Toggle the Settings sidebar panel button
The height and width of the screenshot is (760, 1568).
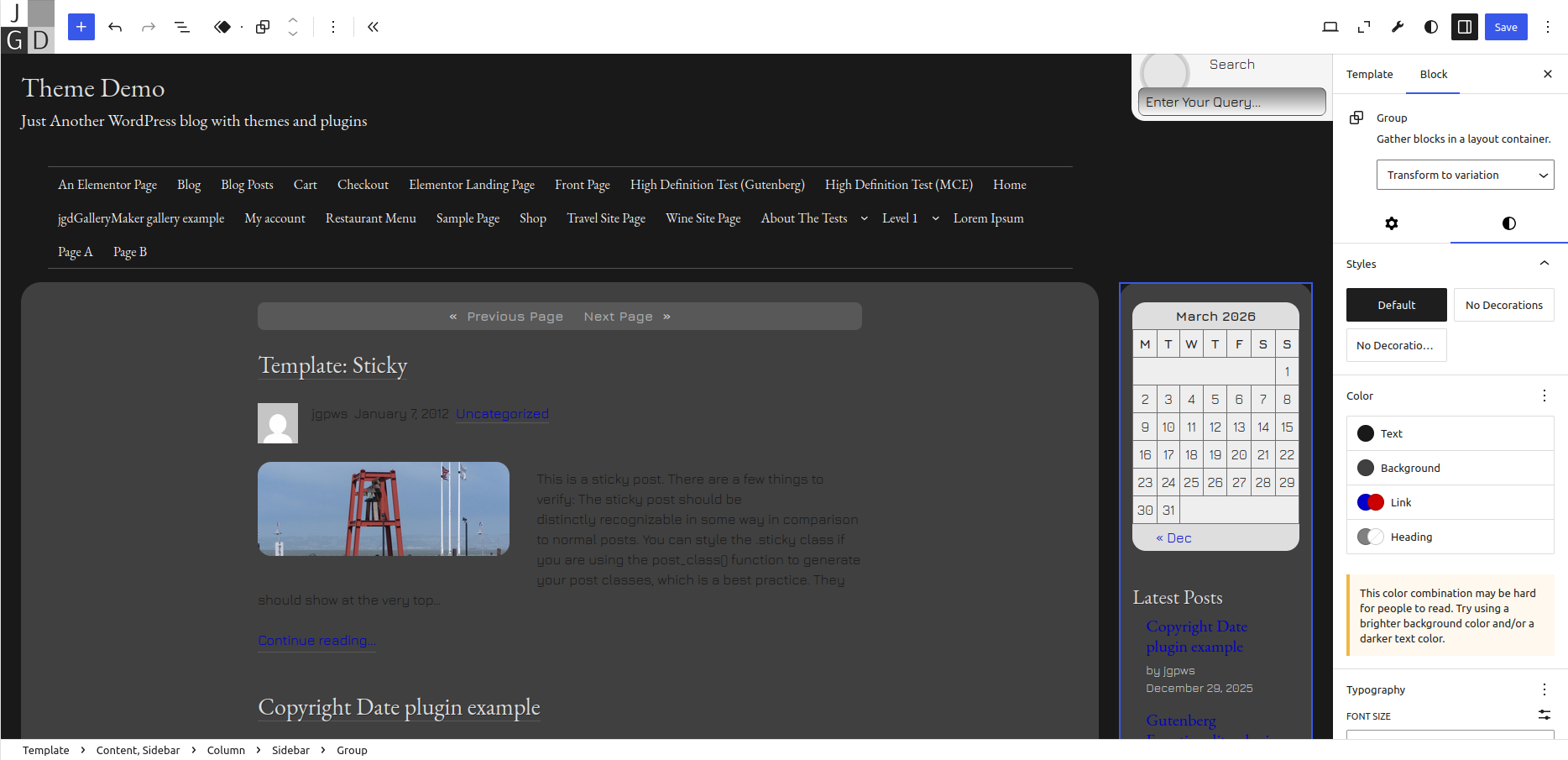click(1465, 27)
